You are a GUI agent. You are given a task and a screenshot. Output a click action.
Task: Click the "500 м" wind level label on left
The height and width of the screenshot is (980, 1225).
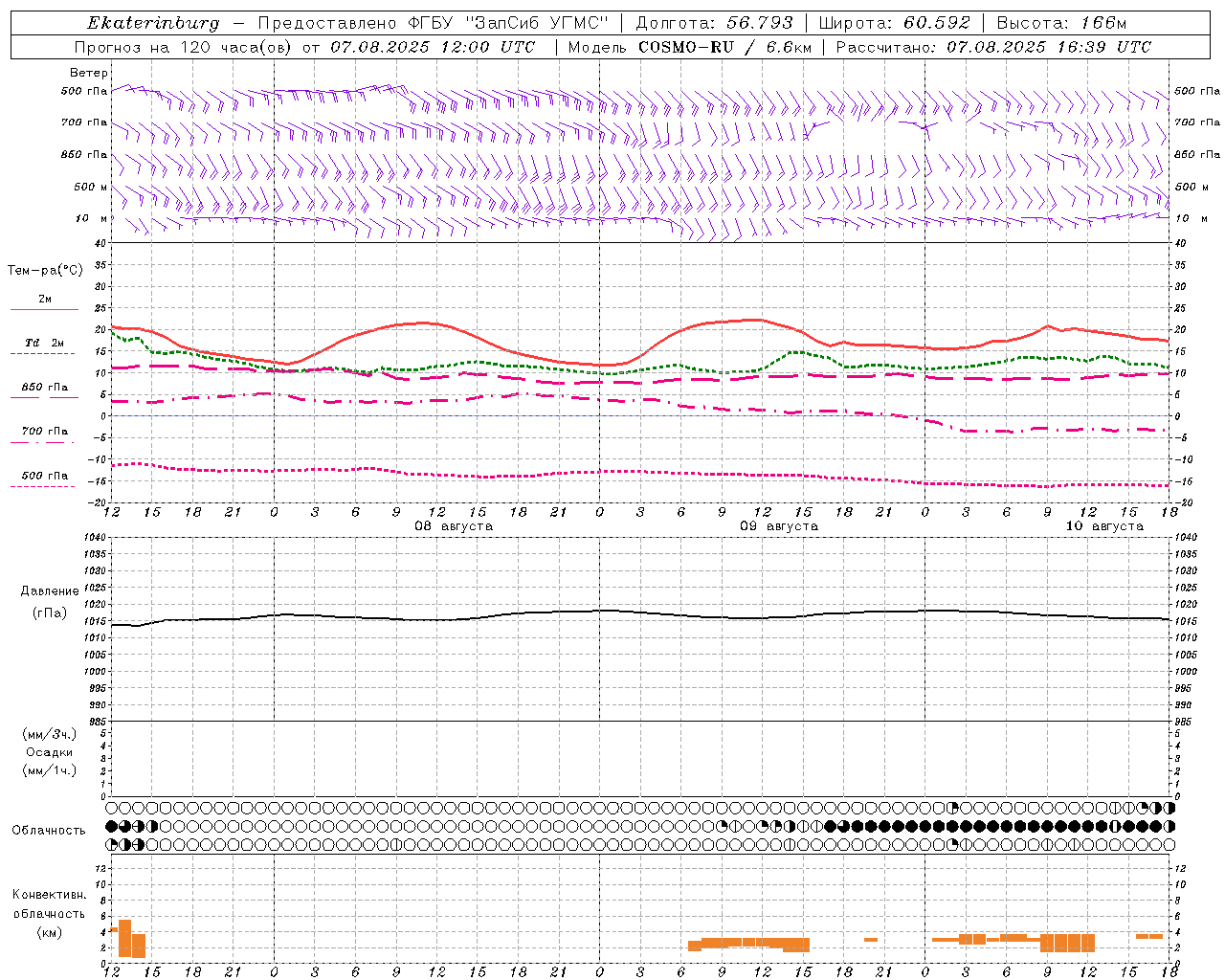tap(91, 187)
